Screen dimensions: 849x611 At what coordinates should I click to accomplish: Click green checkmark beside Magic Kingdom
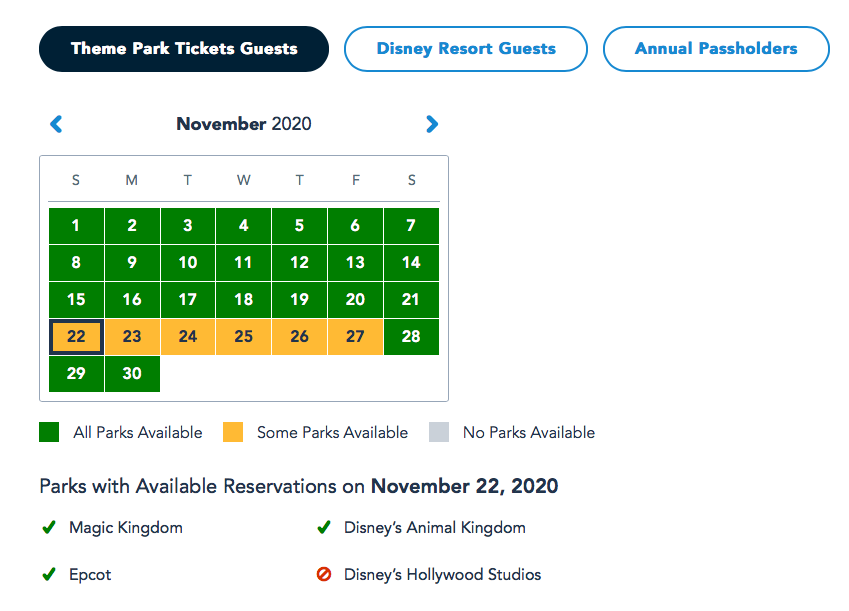48,528
